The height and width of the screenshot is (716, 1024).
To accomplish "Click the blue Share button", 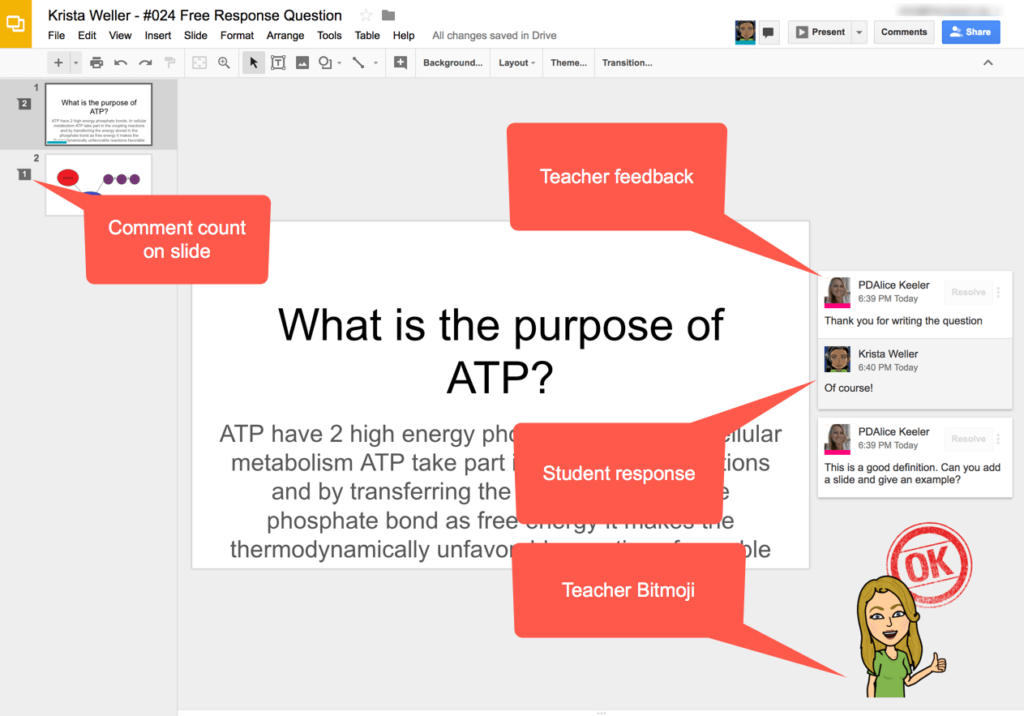I will 969,32.
